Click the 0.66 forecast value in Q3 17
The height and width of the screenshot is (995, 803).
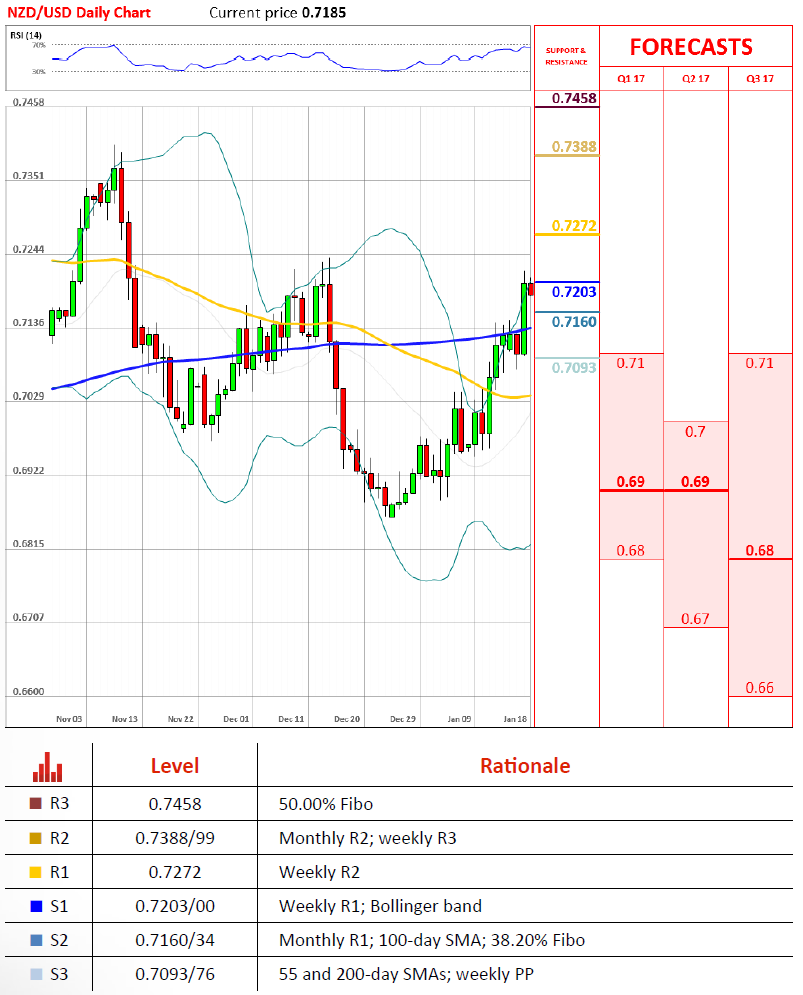click(x=759, y=688)
